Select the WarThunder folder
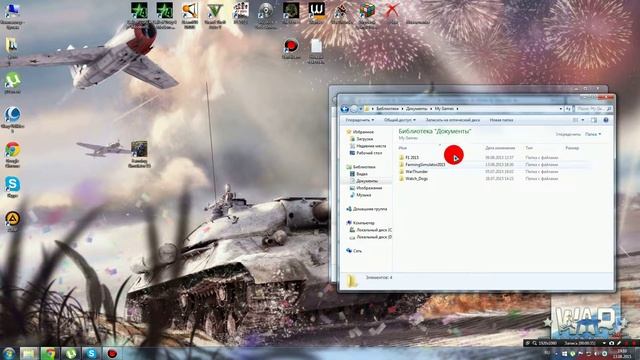Screen dimensions: 640x360 coord(413,172)
